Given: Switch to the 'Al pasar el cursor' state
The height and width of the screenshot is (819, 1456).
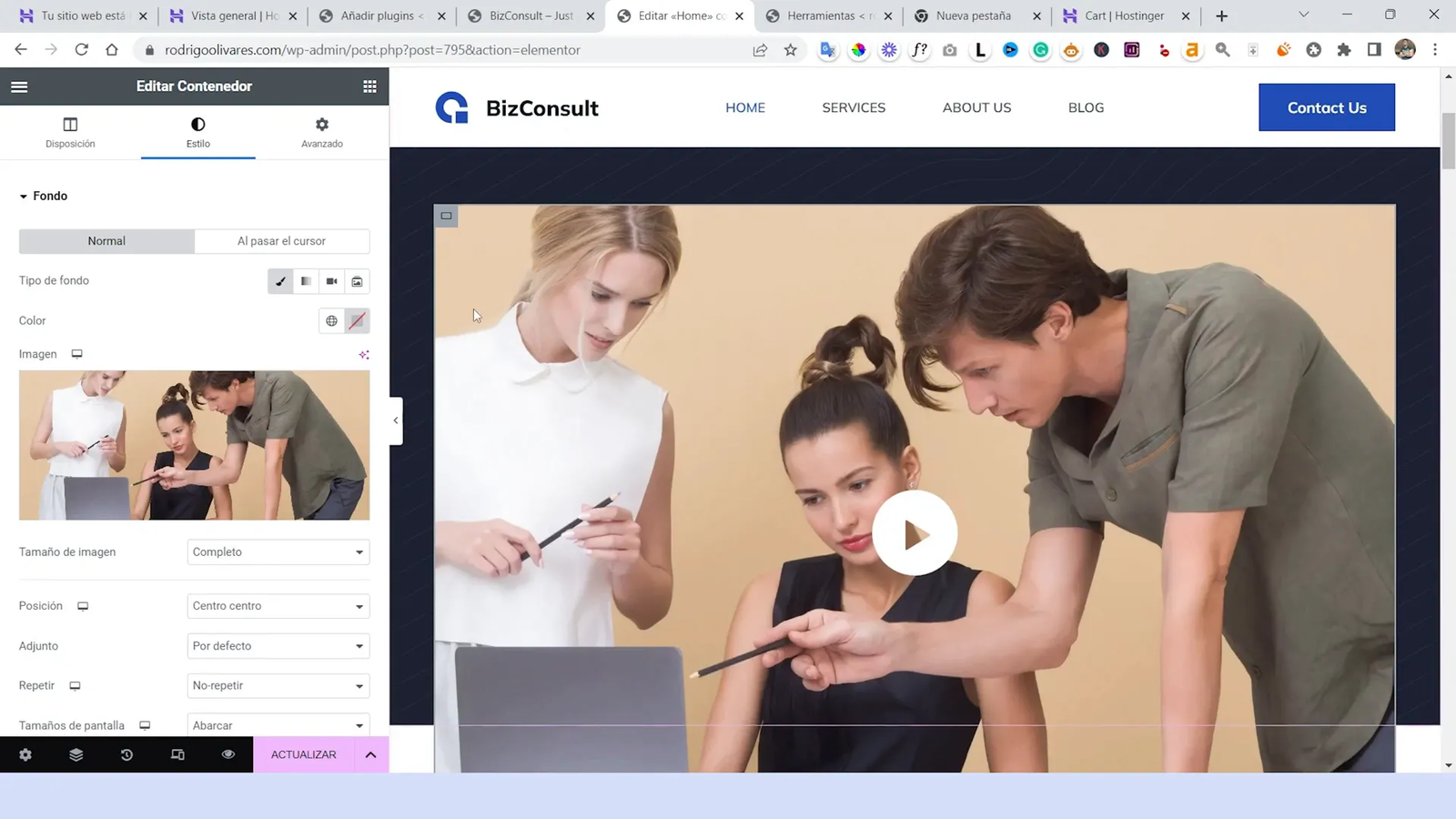Looking at the screenshot, I should [281, 240].
